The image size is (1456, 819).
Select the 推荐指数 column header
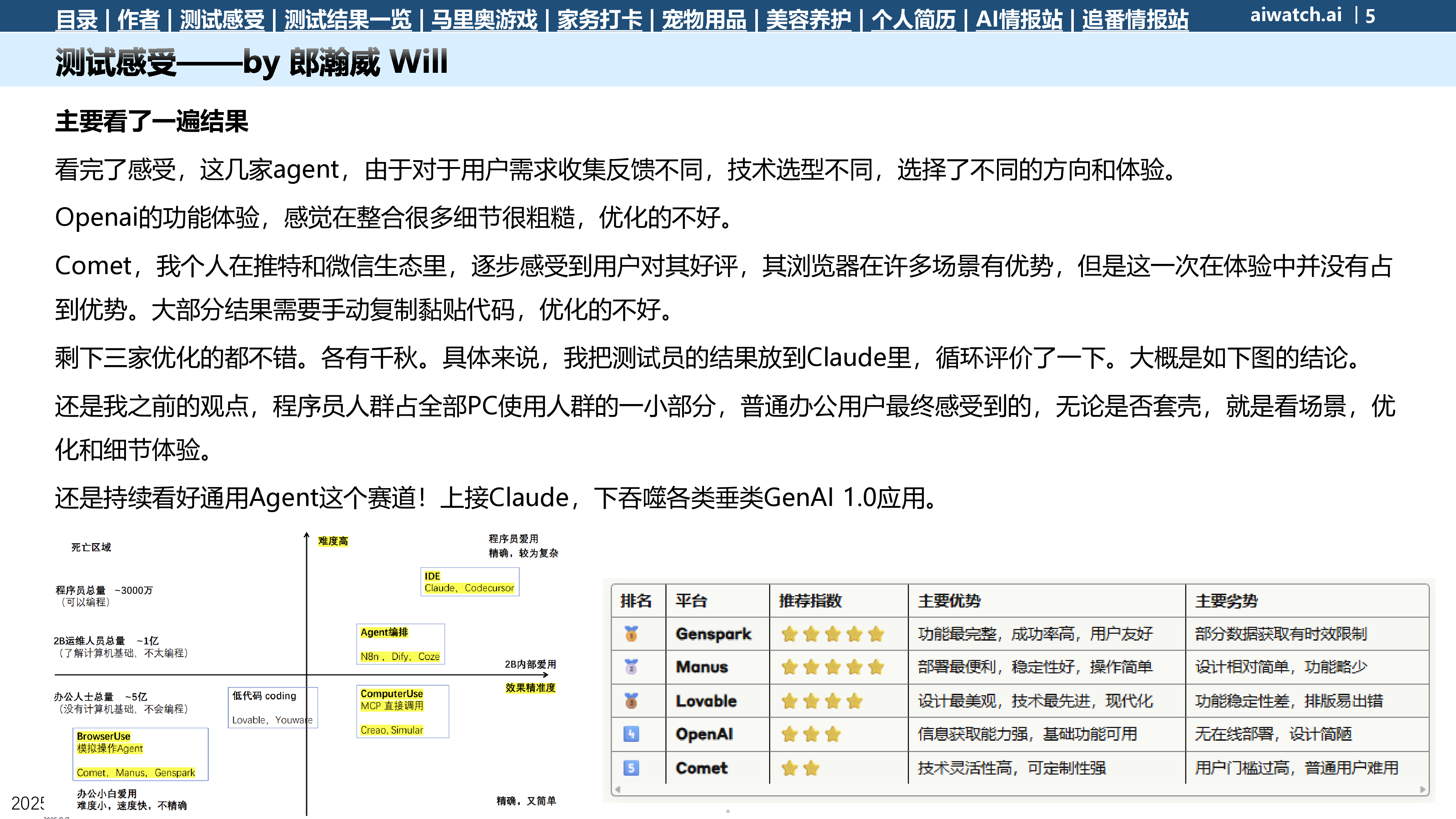click(x=810, y=600)
